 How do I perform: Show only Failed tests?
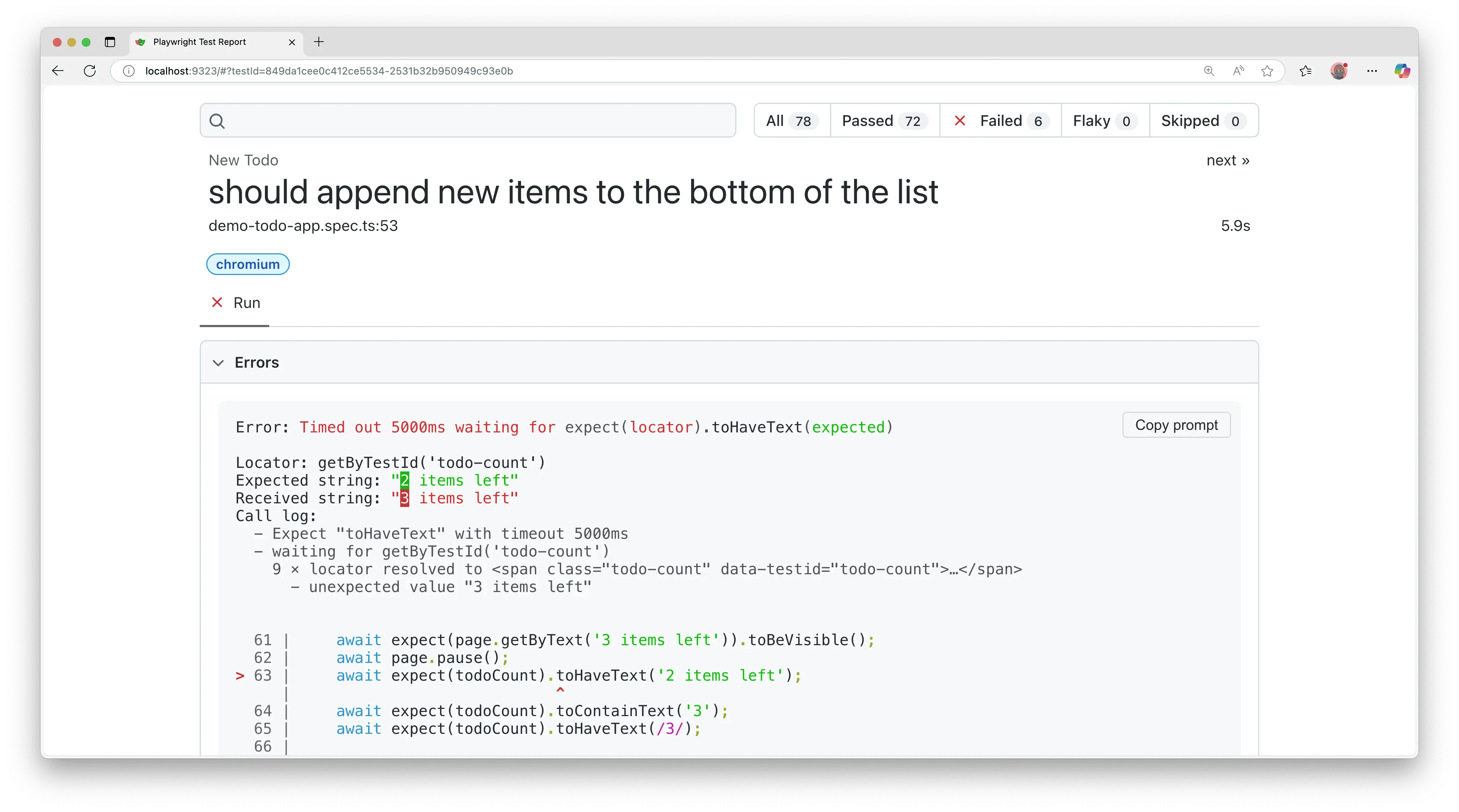1000,120
